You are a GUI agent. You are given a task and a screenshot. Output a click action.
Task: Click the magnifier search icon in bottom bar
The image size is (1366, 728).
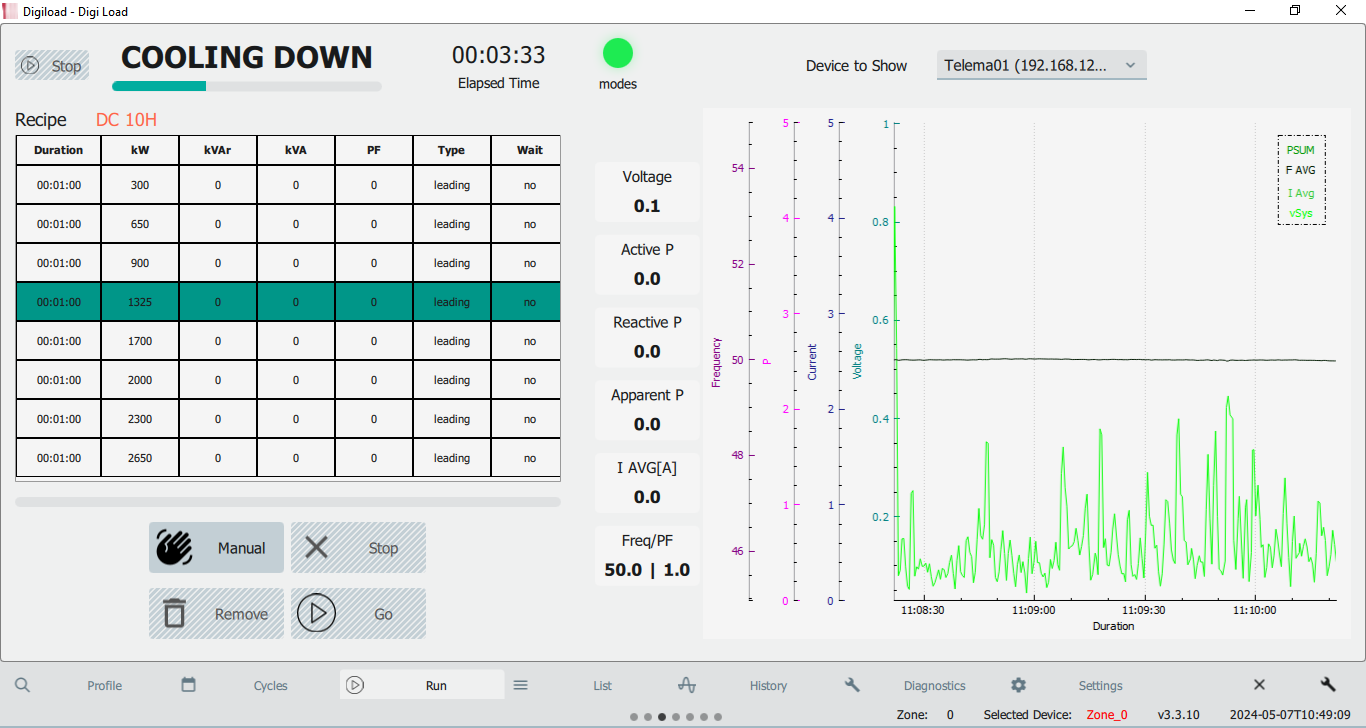click(22, 685)
